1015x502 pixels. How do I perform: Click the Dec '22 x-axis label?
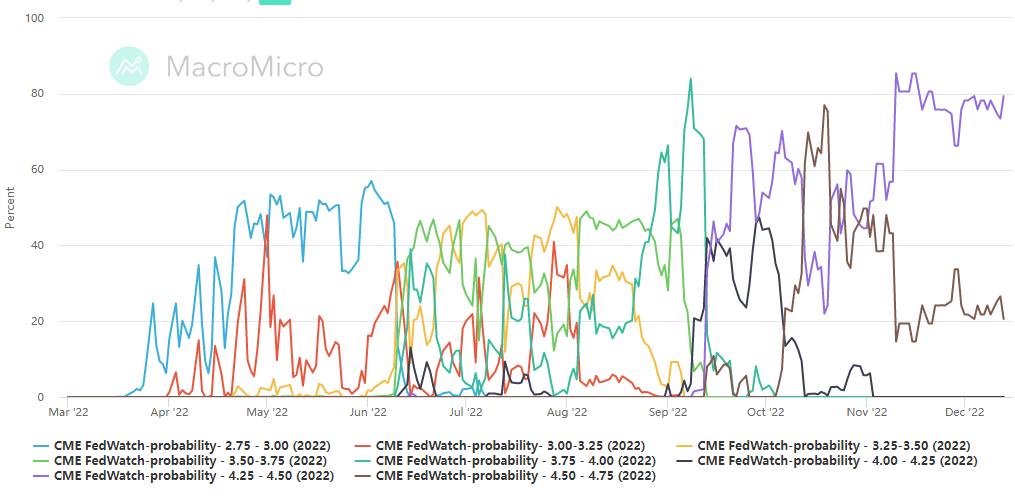pyautogui.click(x=962, y=411)
